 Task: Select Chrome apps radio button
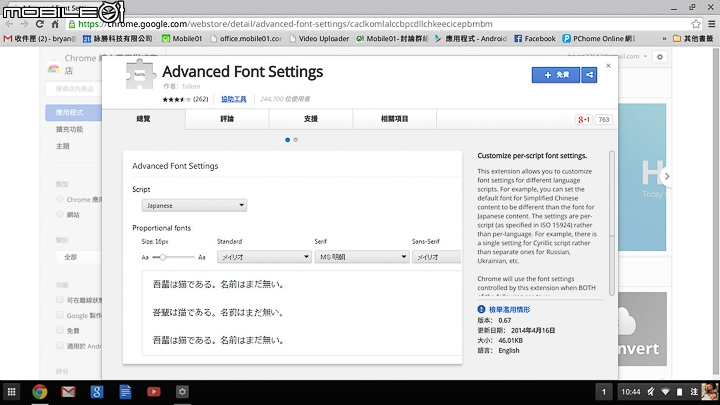60,199
